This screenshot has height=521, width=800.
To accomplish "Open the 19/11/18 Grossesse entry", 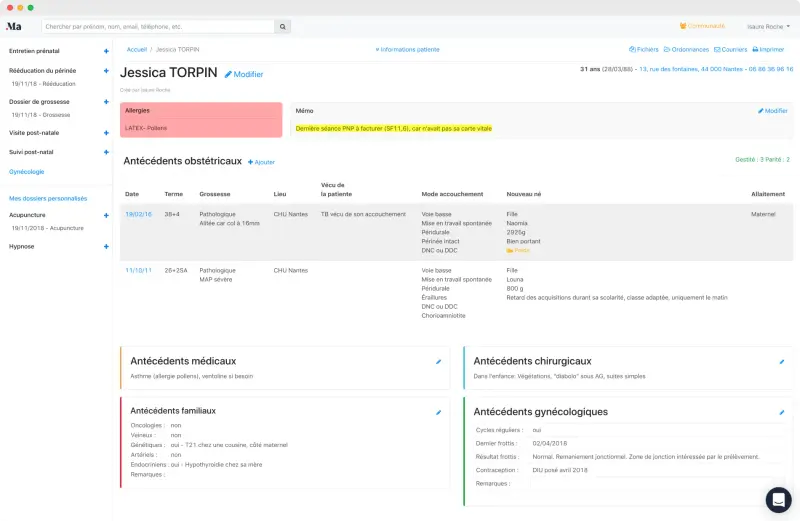I will 41,115.
